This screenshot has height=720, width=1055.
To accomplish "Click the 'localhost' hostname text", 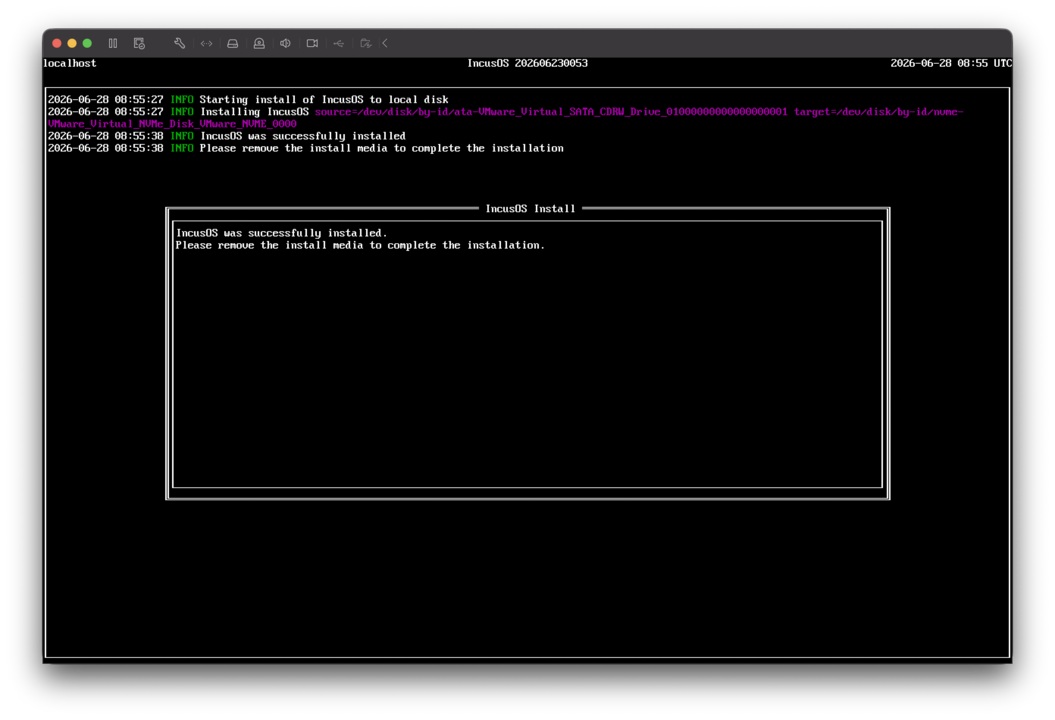I will click(69, 63).
